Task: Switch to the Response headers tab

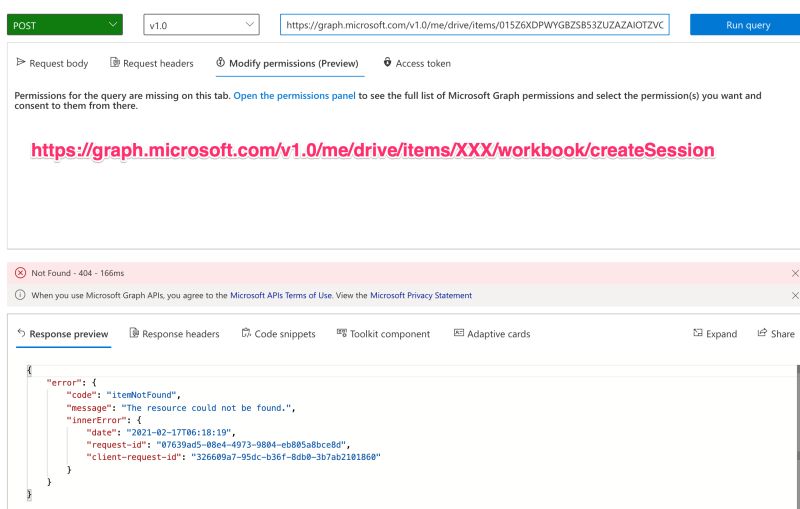Action: pos(174,334)
